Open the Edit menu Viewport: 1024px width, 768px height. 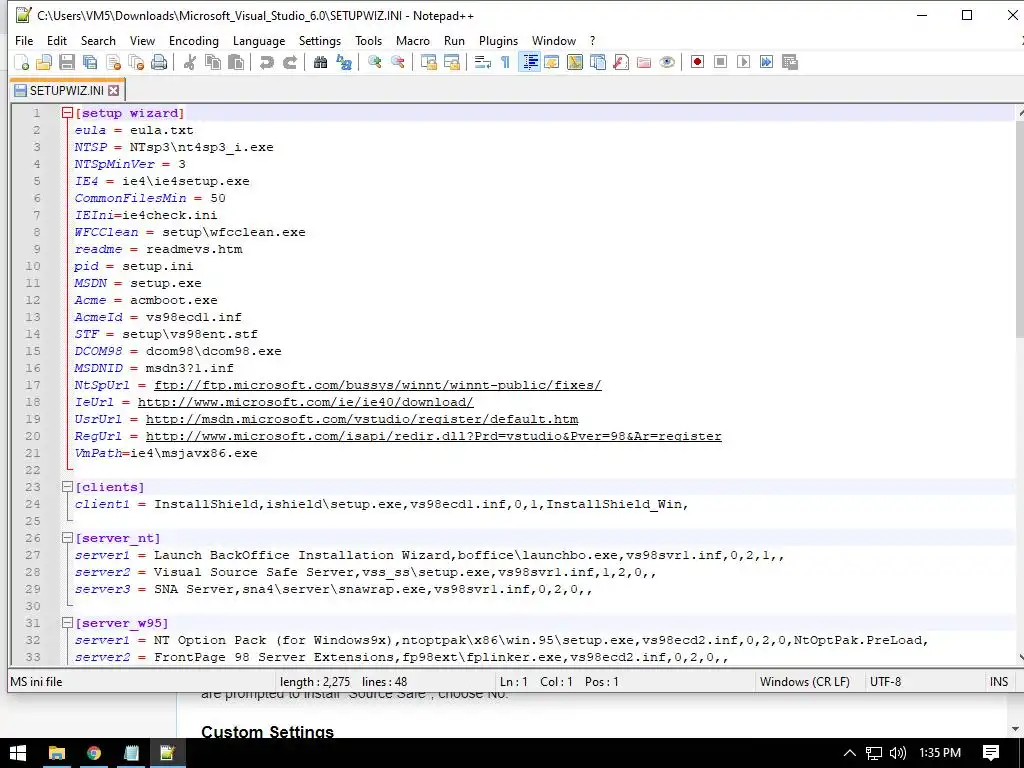57,40
